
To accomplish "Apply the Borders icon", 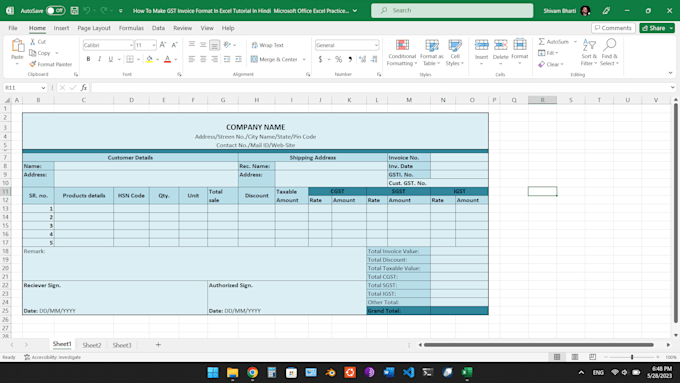I will click(130, 59).
